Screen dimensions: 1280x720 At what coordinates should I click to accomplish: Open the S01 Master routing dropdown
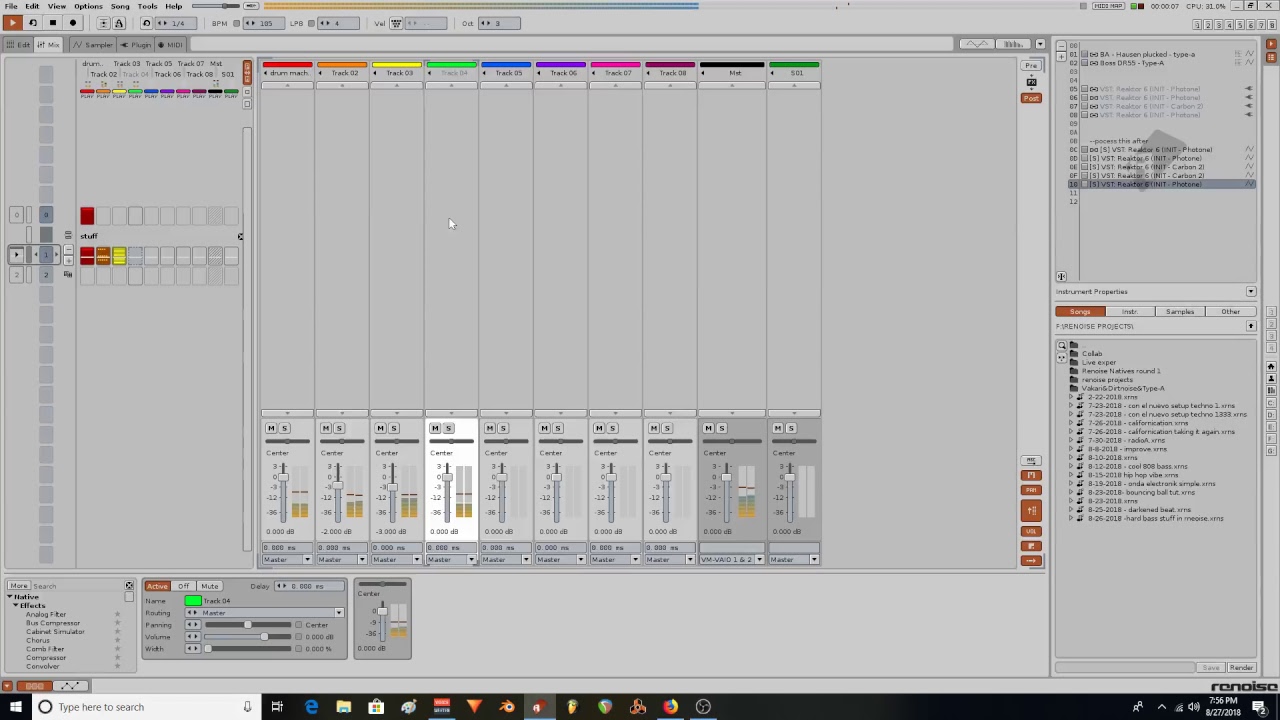(x=794, y=559)
